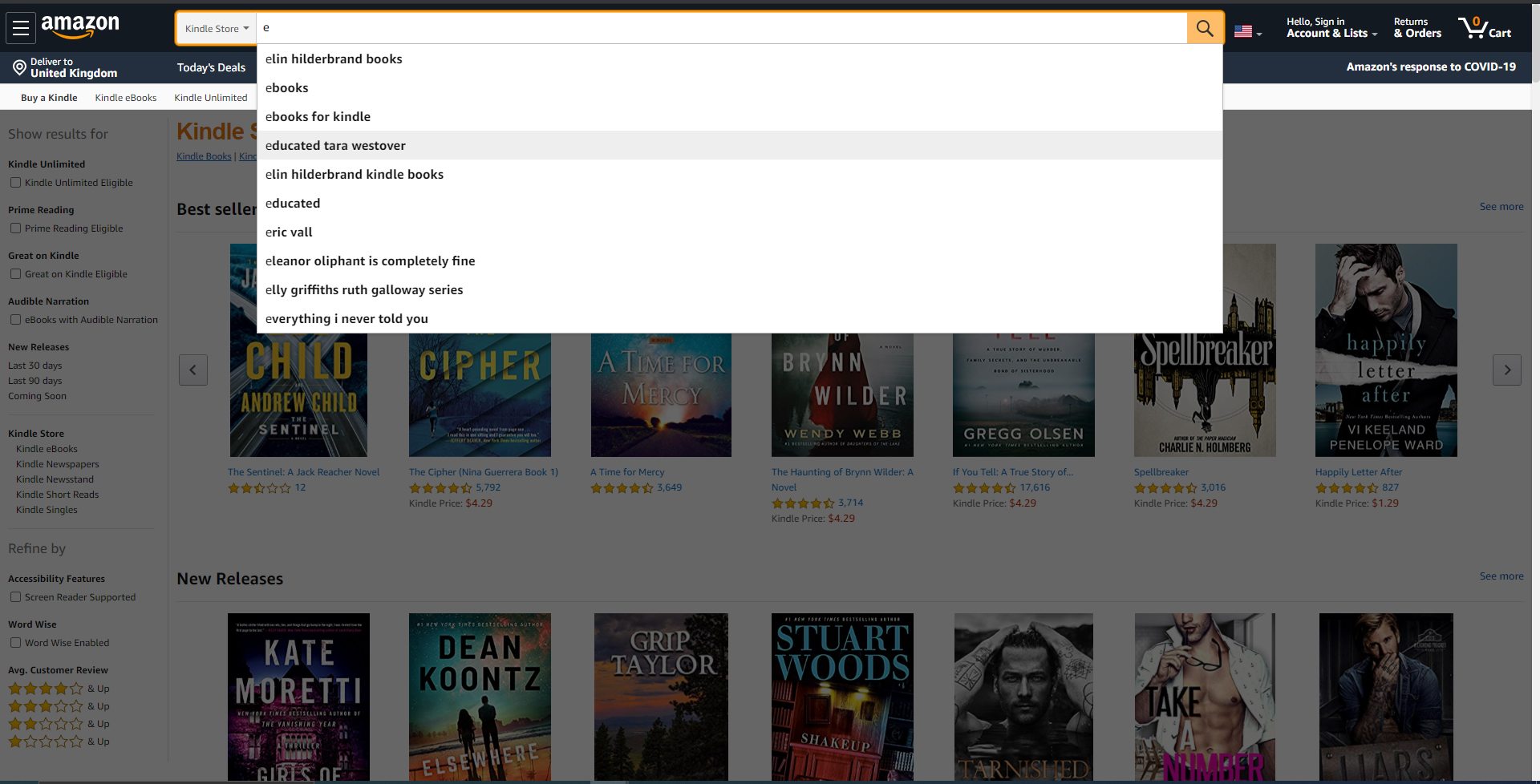Open Kindle Books breadcrumb link
This screenshot has width=1540, height=784.
204,156
